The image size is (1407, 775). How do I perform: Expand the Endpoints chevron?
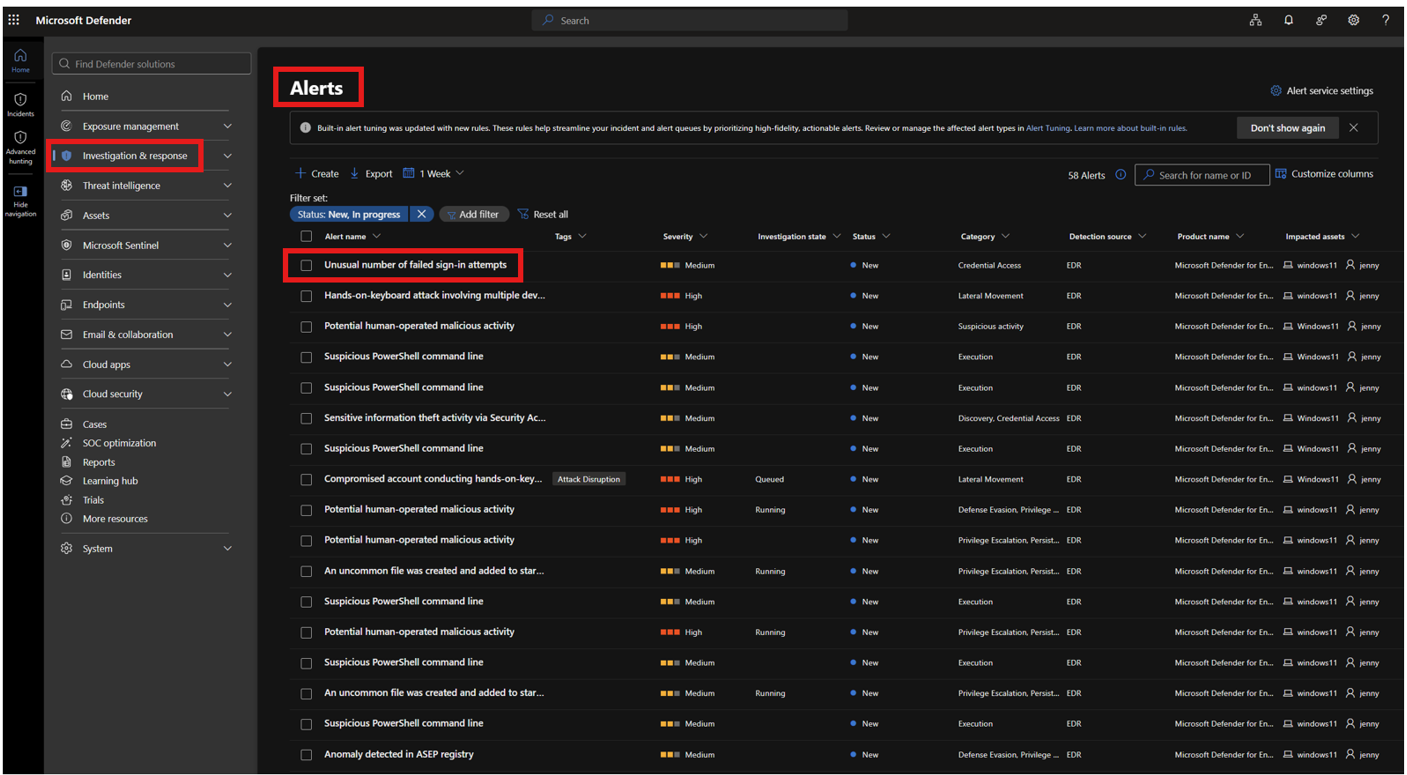pyautogui.click(x=227, y=305)
